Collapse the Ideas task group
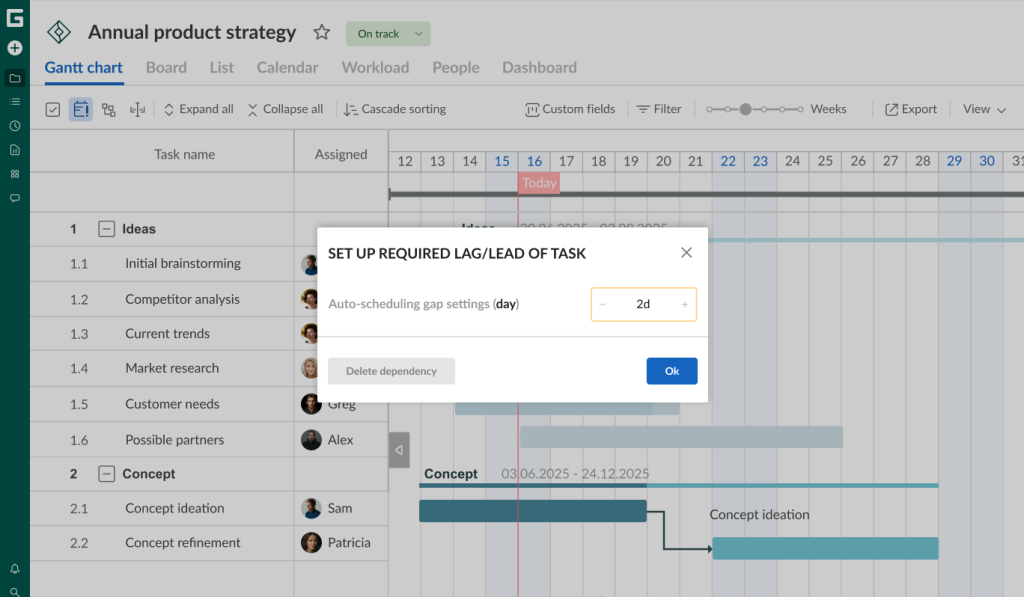The width and height of the screenshot is (1024, 597). pyautogui.click(x=106, y=228)
